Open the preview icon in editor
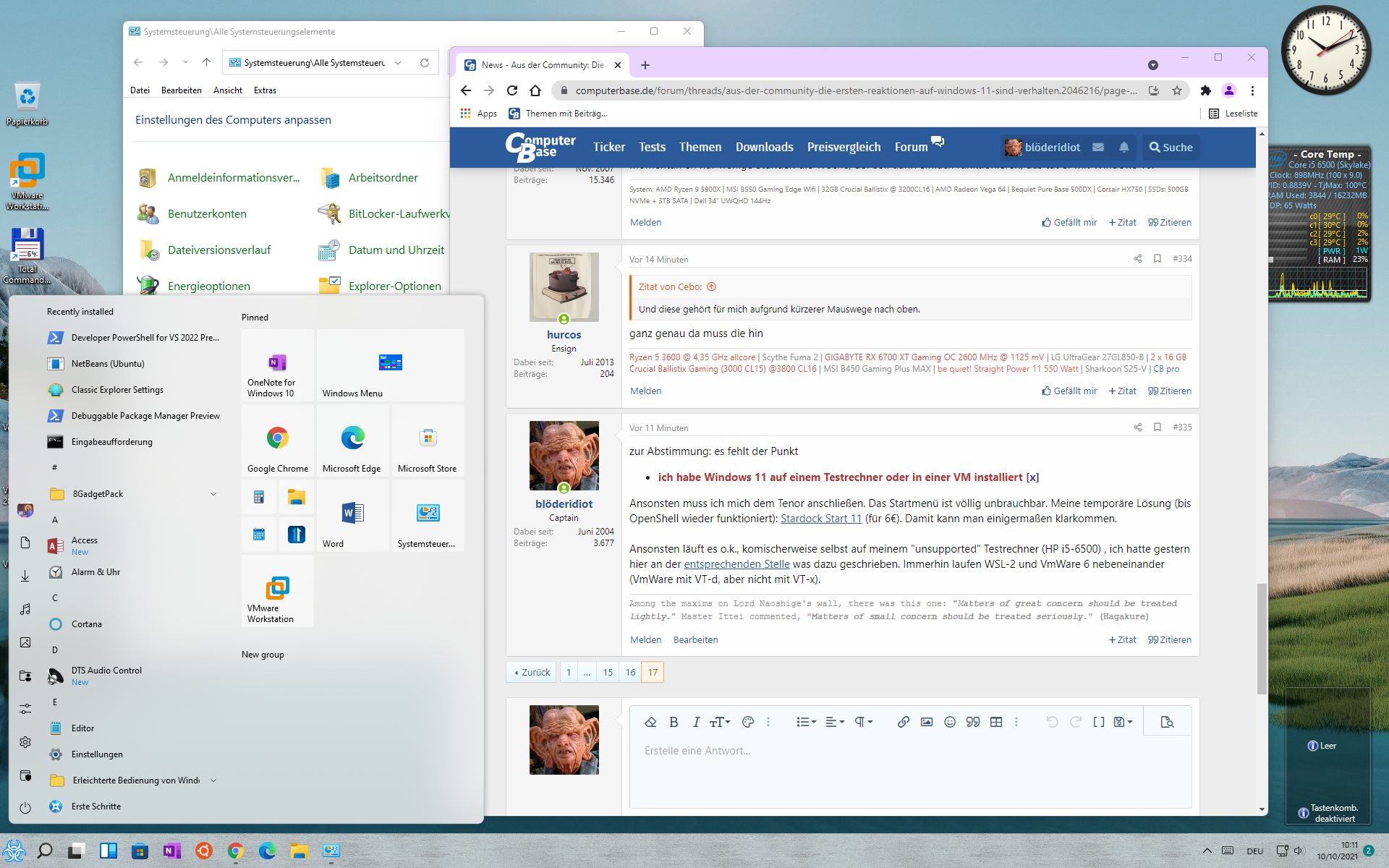The image size is (1389, 868). coord(1166,722)
